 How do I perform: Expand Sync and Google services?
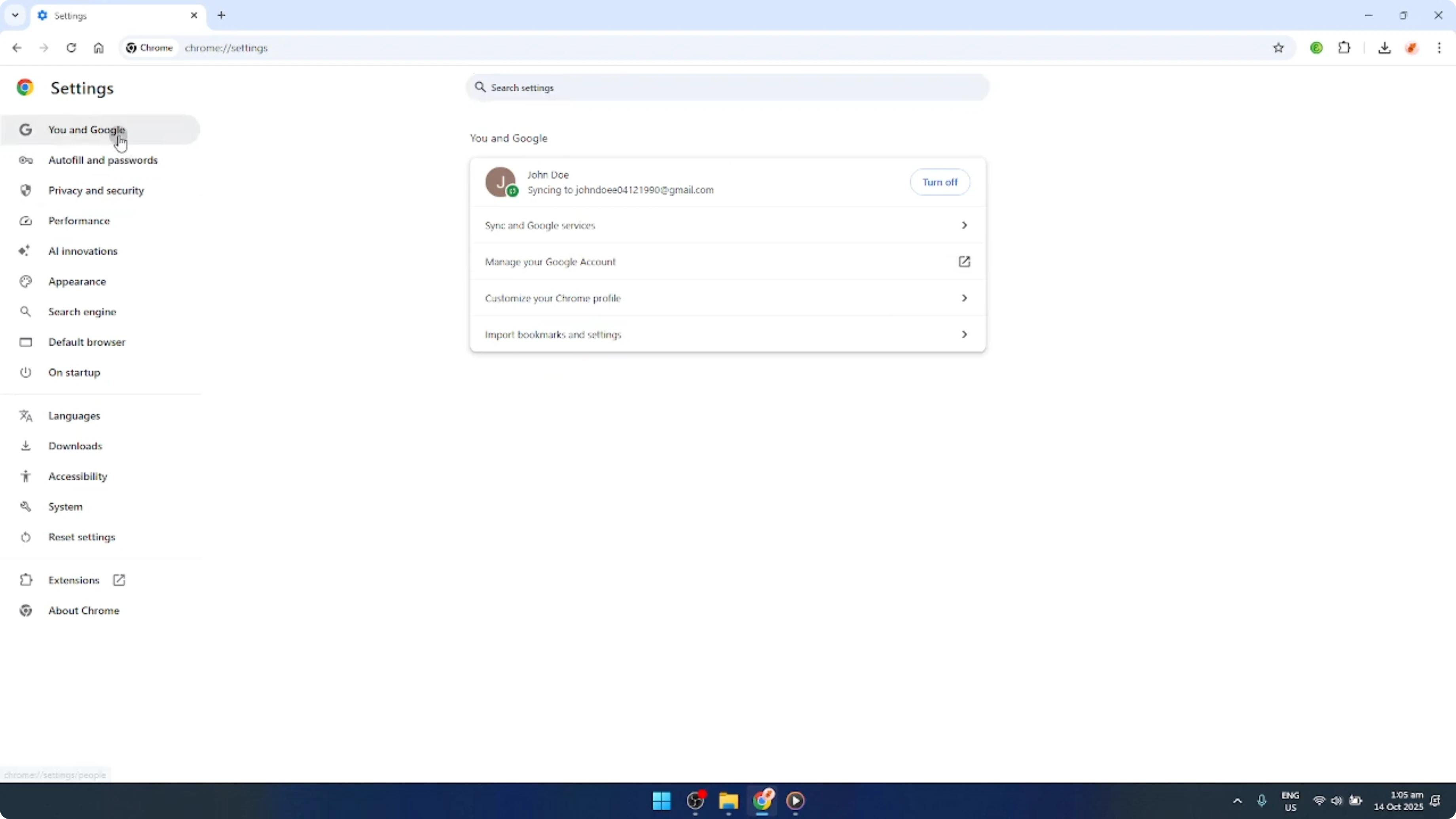point(727,225)
